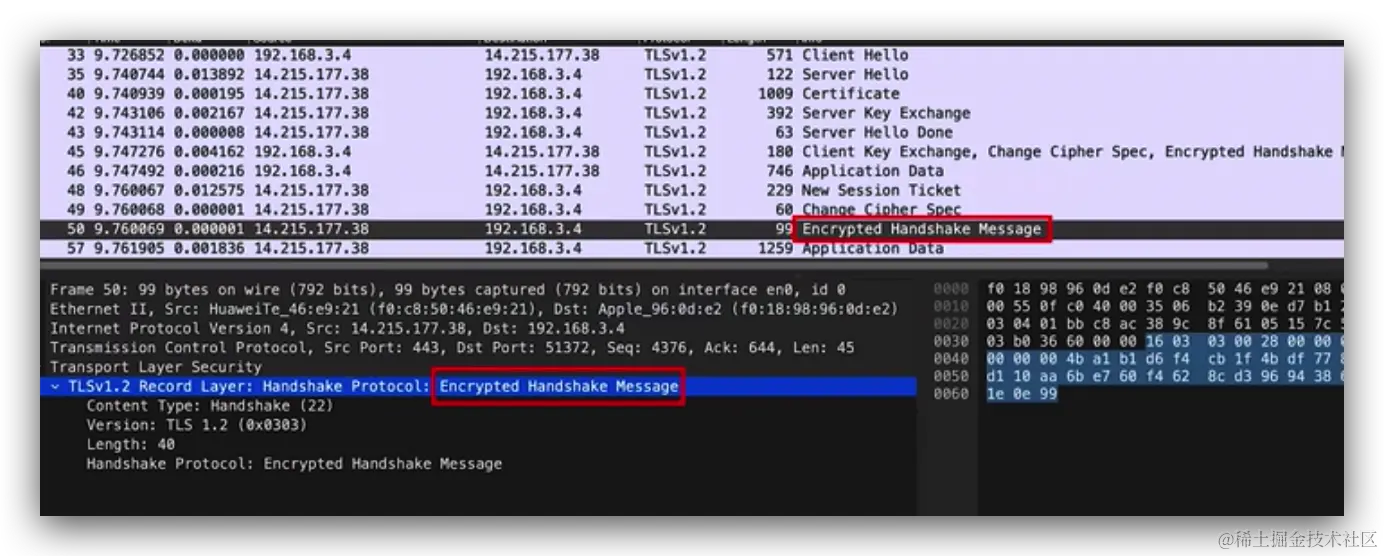Click the 1259 length cell of packet 57

click(x=776, y=248)
